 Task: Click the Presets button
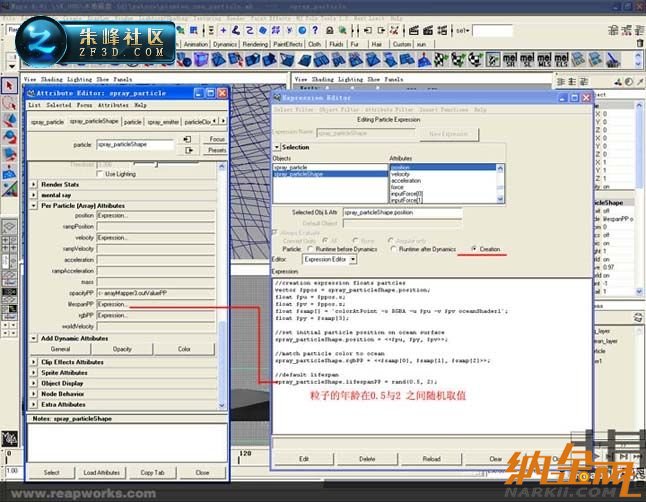click(x=215, y=150)
